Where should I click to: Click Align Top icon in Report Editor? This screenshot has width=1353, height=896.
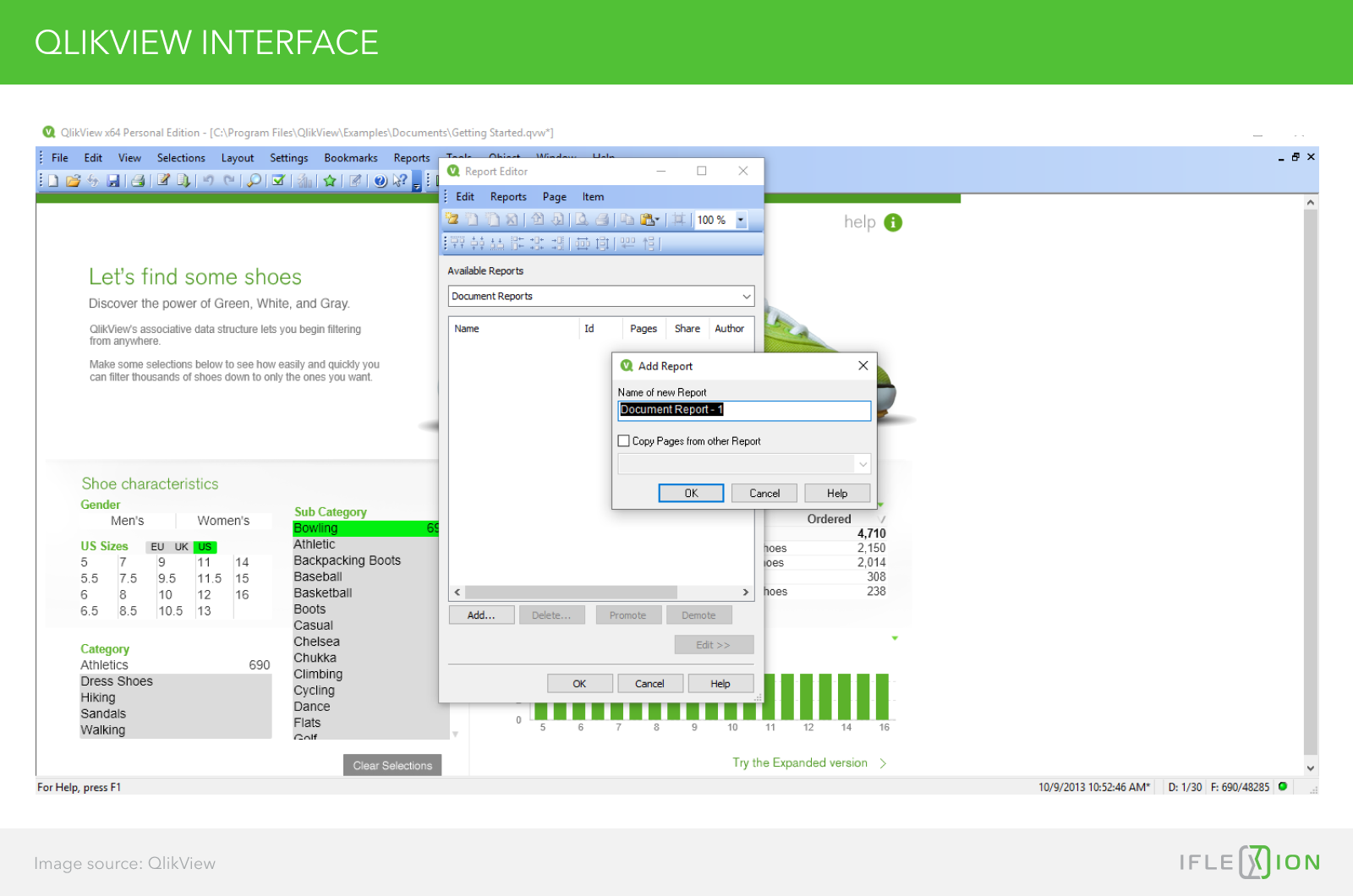[x=457, y=243]
